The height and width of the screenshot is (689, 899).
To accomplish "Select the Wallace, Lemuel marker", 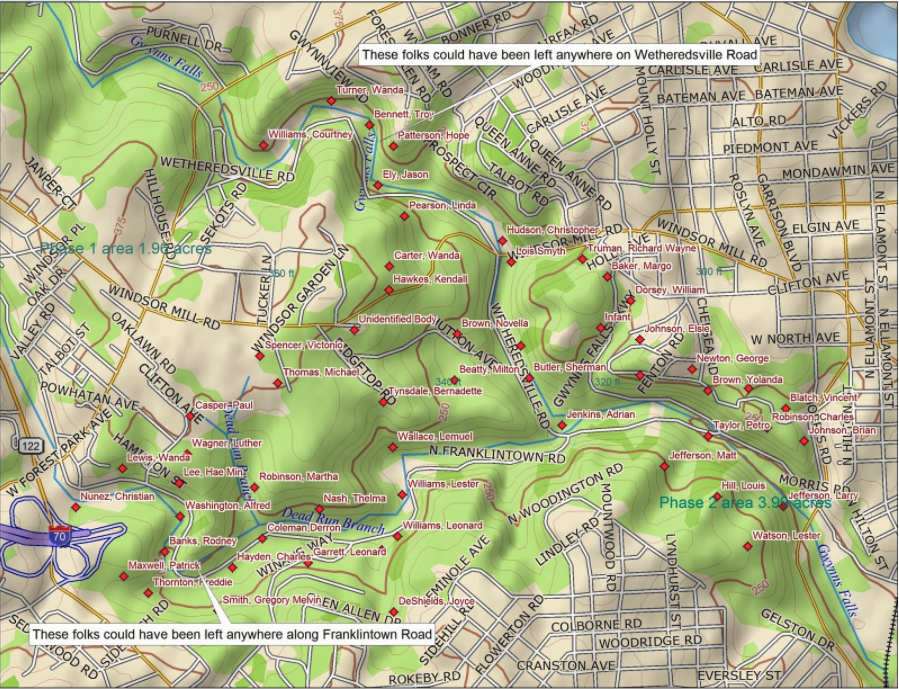I will click(393, 447).
